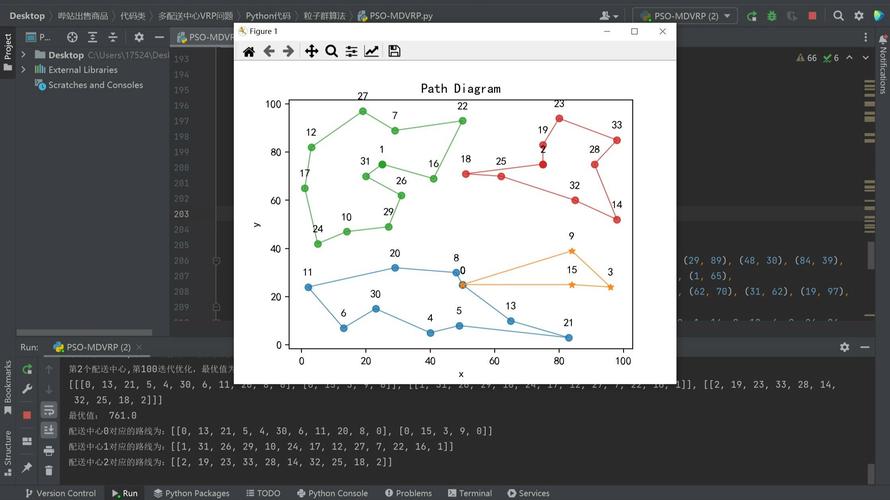Screen dimensions: 890x500
Task: Open the Python Packages tool window
Action: point(191,493)
